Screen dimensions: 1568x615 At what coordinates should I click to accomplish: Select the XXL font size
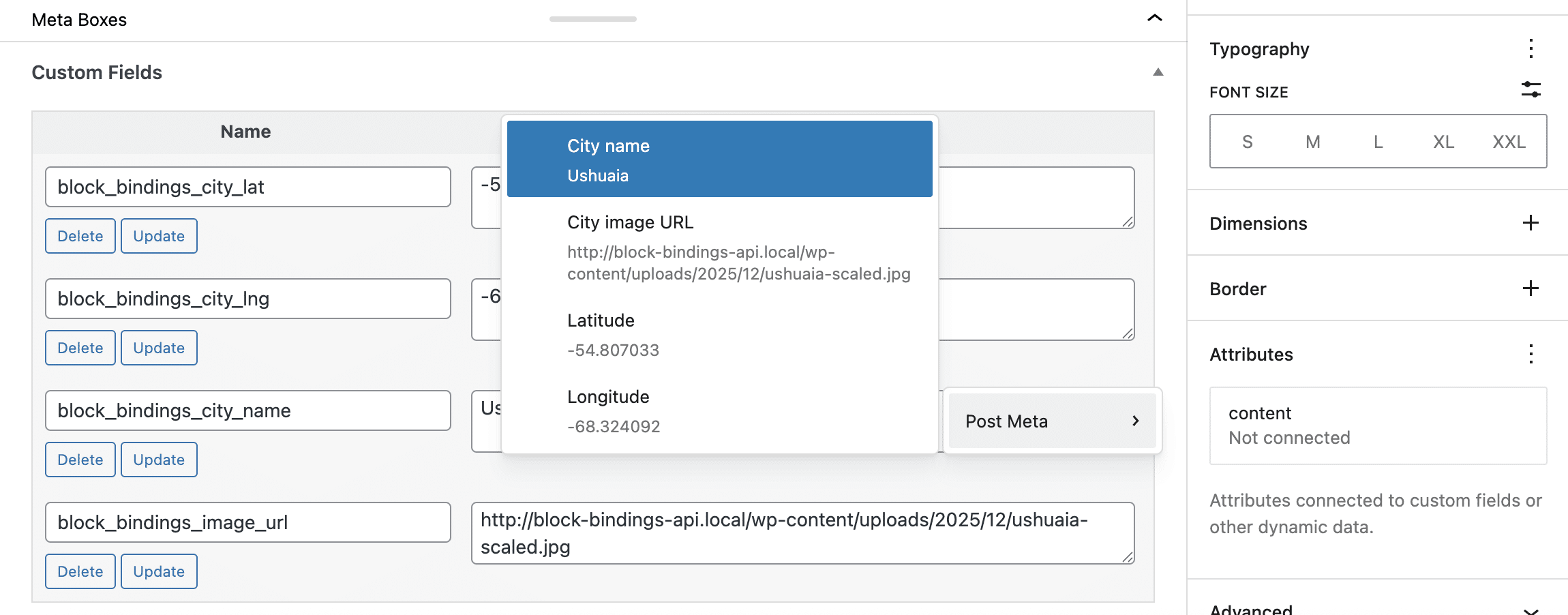click(x=1509, y=141)
